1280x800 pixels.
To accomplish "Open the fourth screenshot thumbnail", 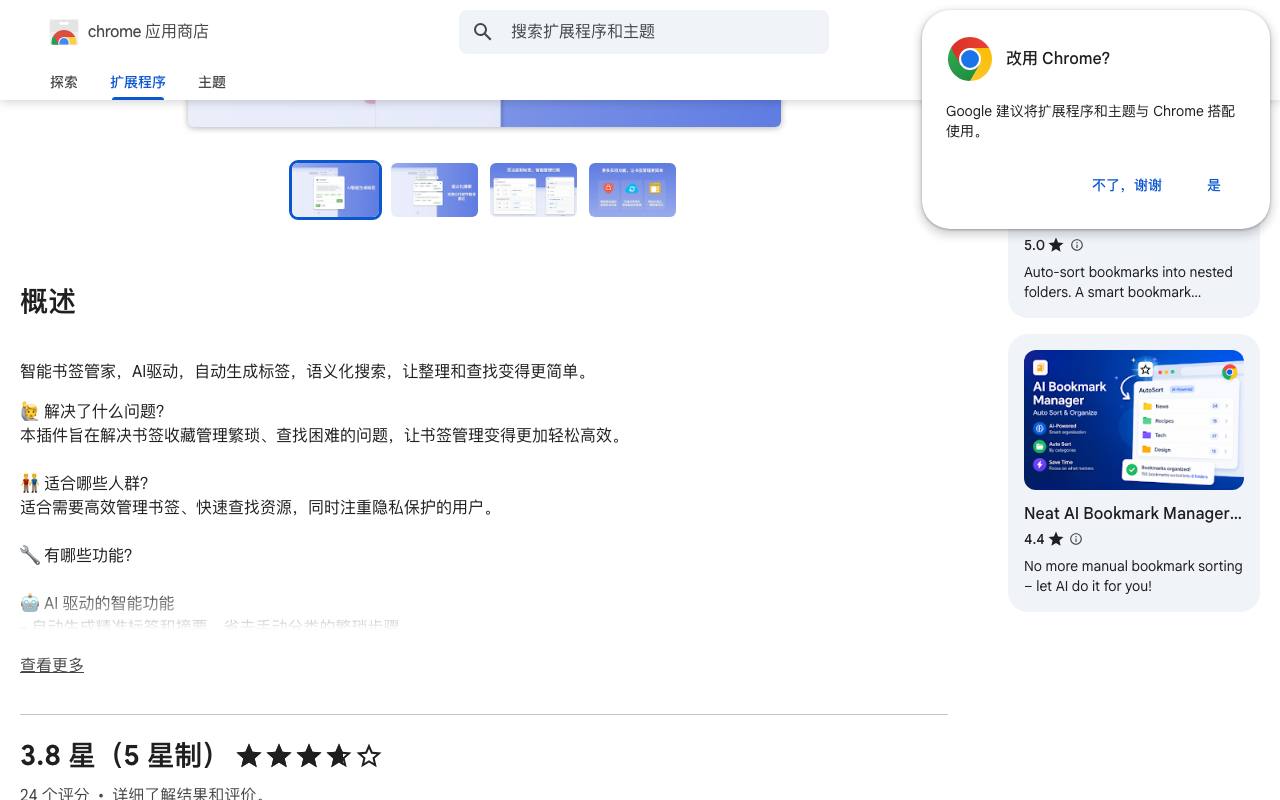I will coord(632,190).
